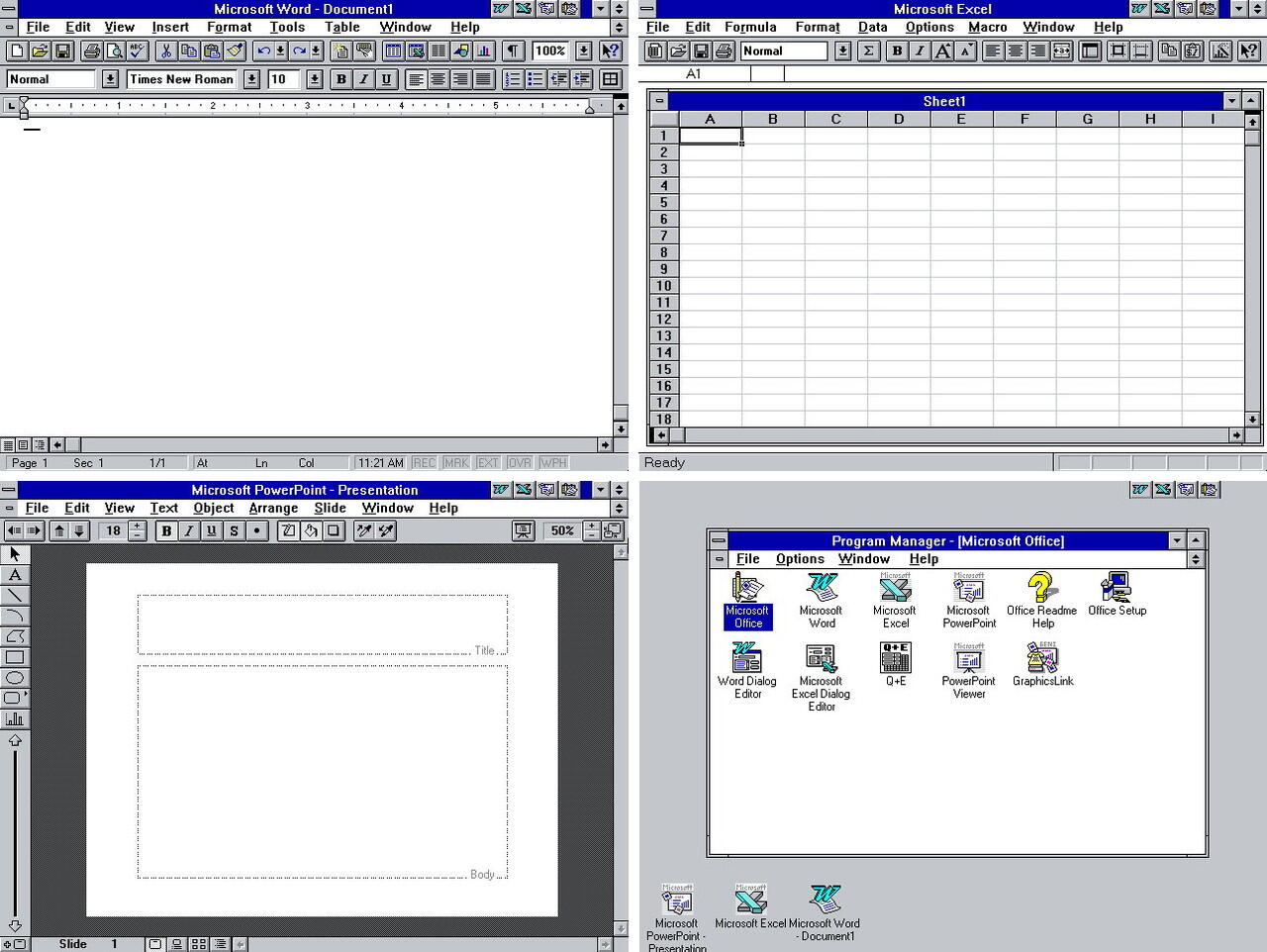Click the Borders icon in Word formatting bar
The width and height of the screenshot is (1267, 952).
[x=611, y=79]
